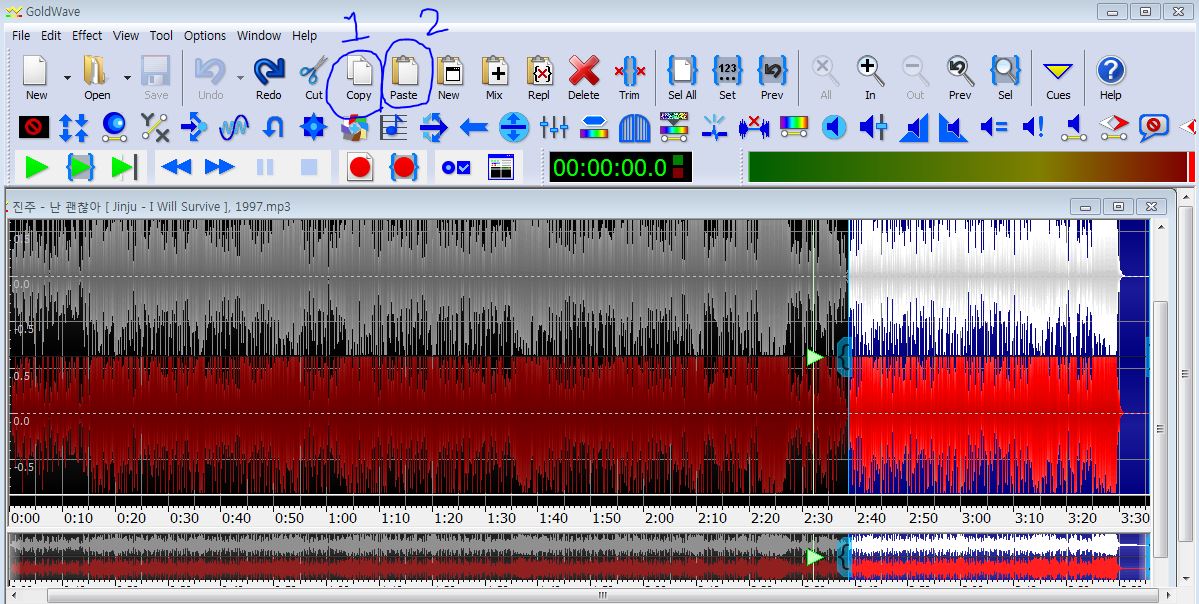Open the Match Volume speaker-equals icon
Image resolution: width=1199 pixels, height=604 pixels.
[x=993, y=127]
